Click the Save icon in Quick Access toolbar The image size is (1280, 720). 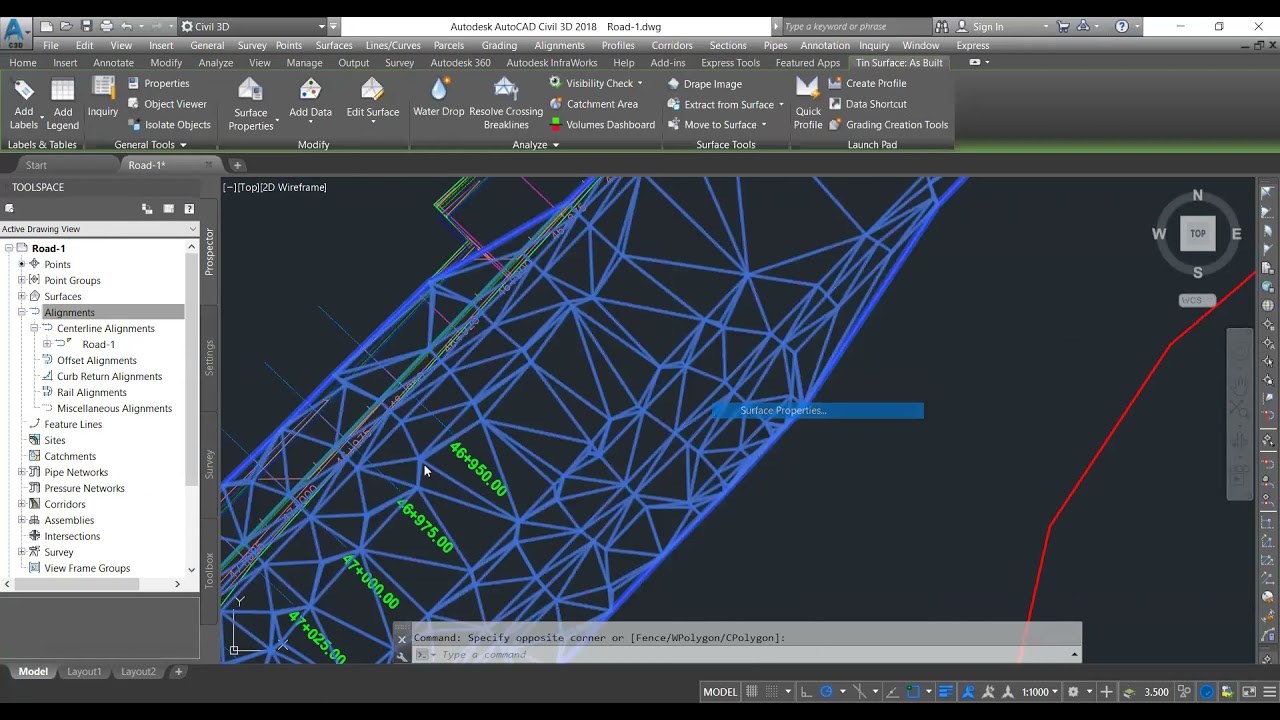pos(86,26)
